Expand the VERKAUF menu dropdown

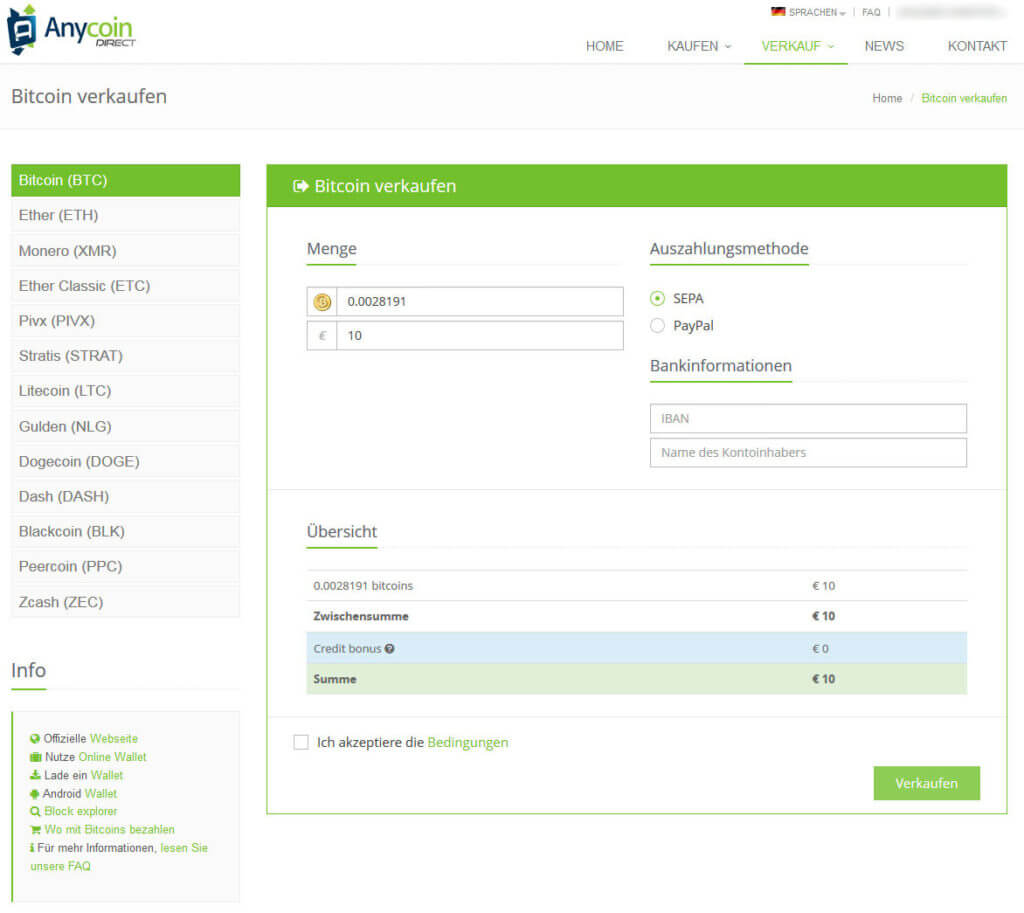point(797,46)
